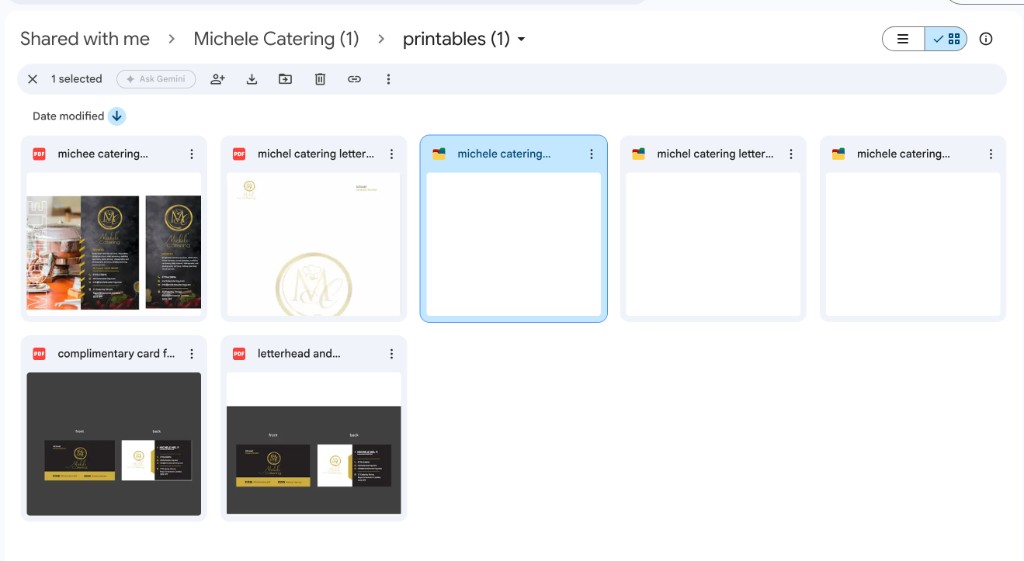Open options menu for complimentary card PDF
This screenshot has height=561, width=1024.
pyautogui.click(x=191, y=354)
